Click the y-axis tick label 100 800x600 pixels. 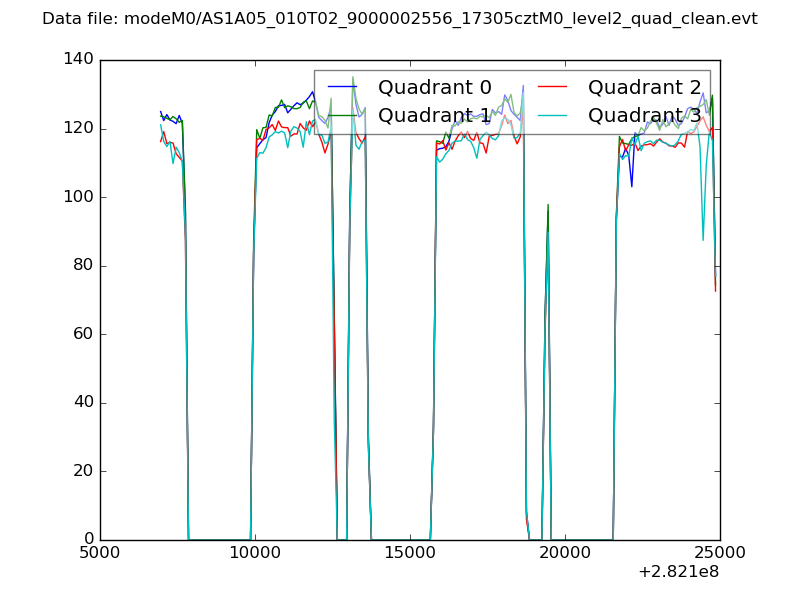tap(82, 197)
